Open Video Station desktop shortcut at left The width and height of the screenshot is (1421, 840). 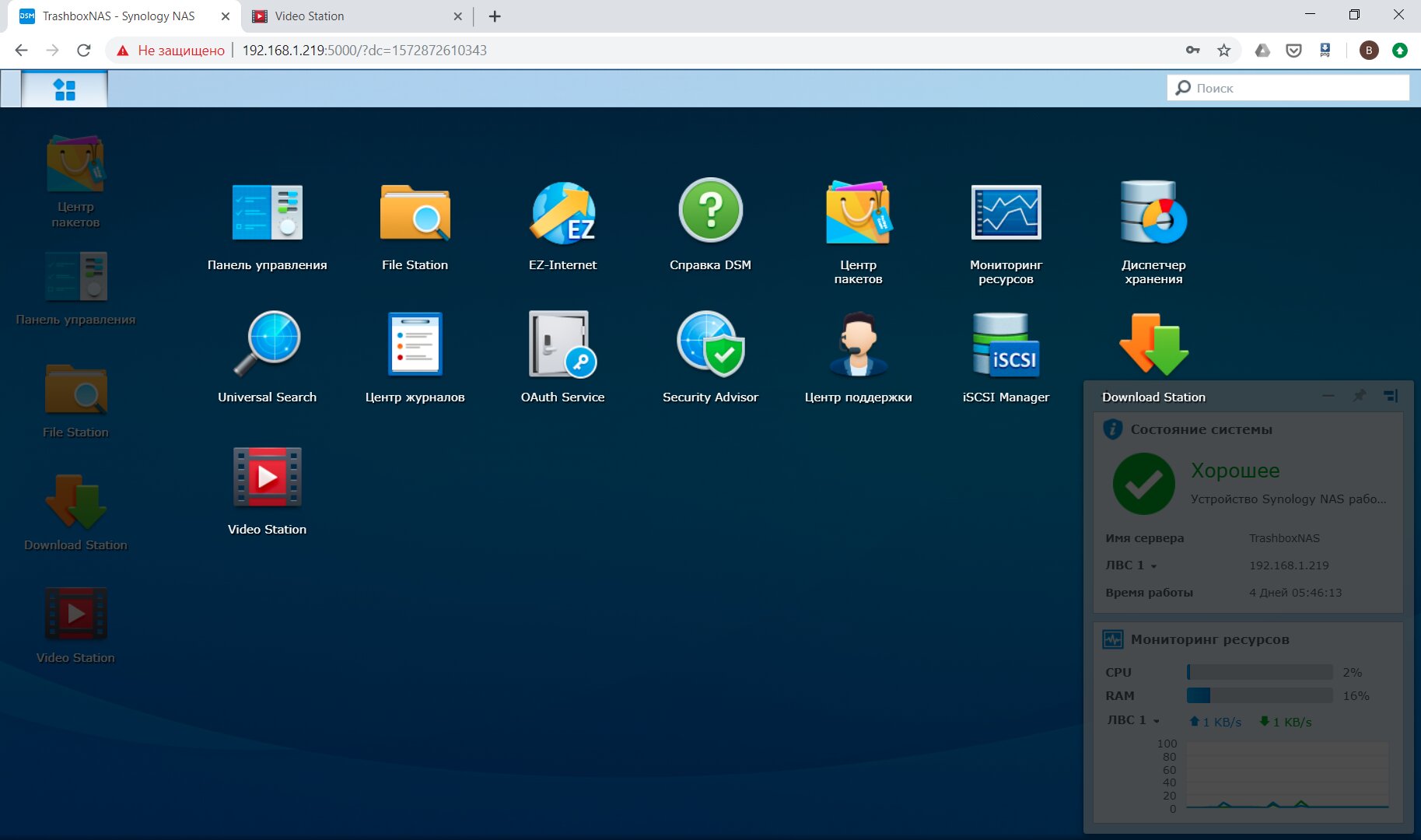tap(75, 614)
